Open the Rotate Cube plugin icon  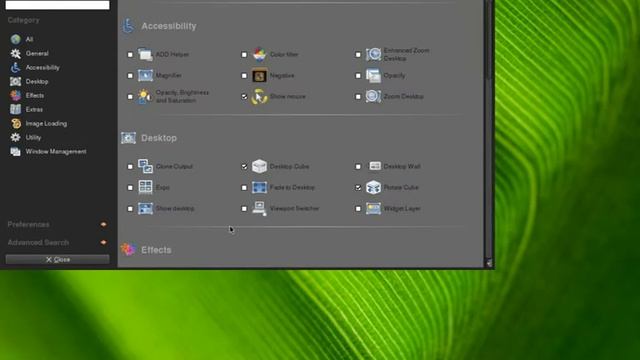(x=373, y=187)
